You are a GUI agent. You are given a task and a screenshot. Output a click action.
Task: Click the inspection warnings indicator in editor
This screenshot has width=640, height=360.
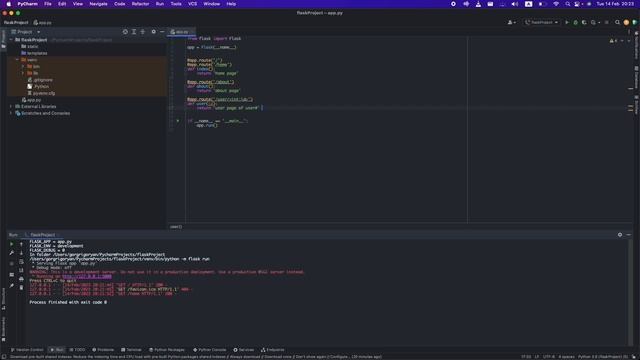point(613,41)
